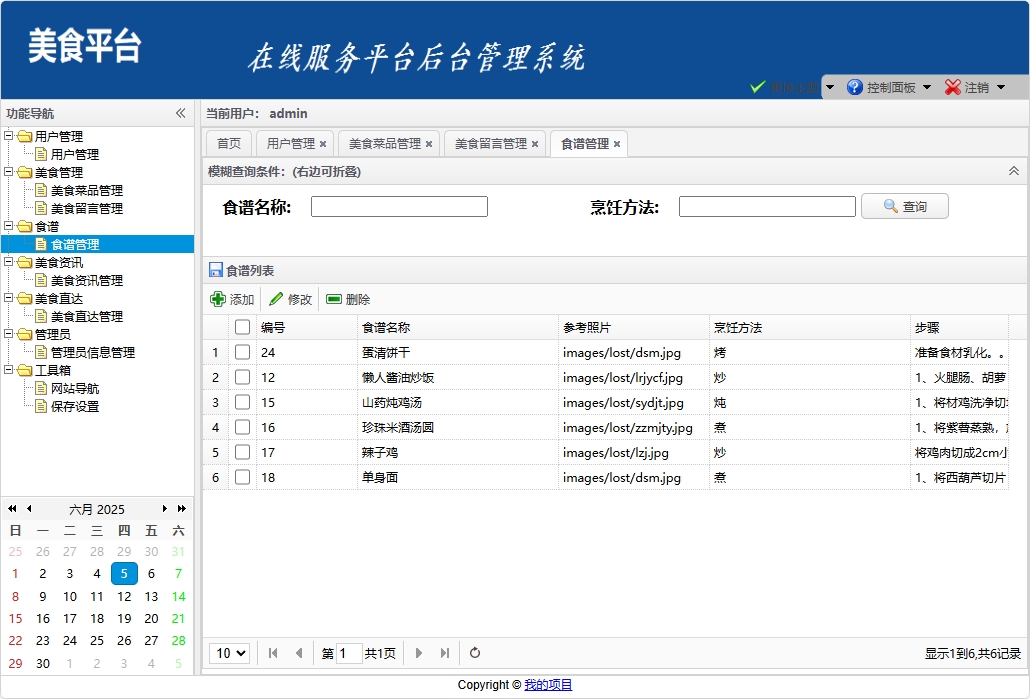Viewport: 1030px width, 699px height.
Task: Click the 食谱名称 input field
Action: click(x=399, y=207)
